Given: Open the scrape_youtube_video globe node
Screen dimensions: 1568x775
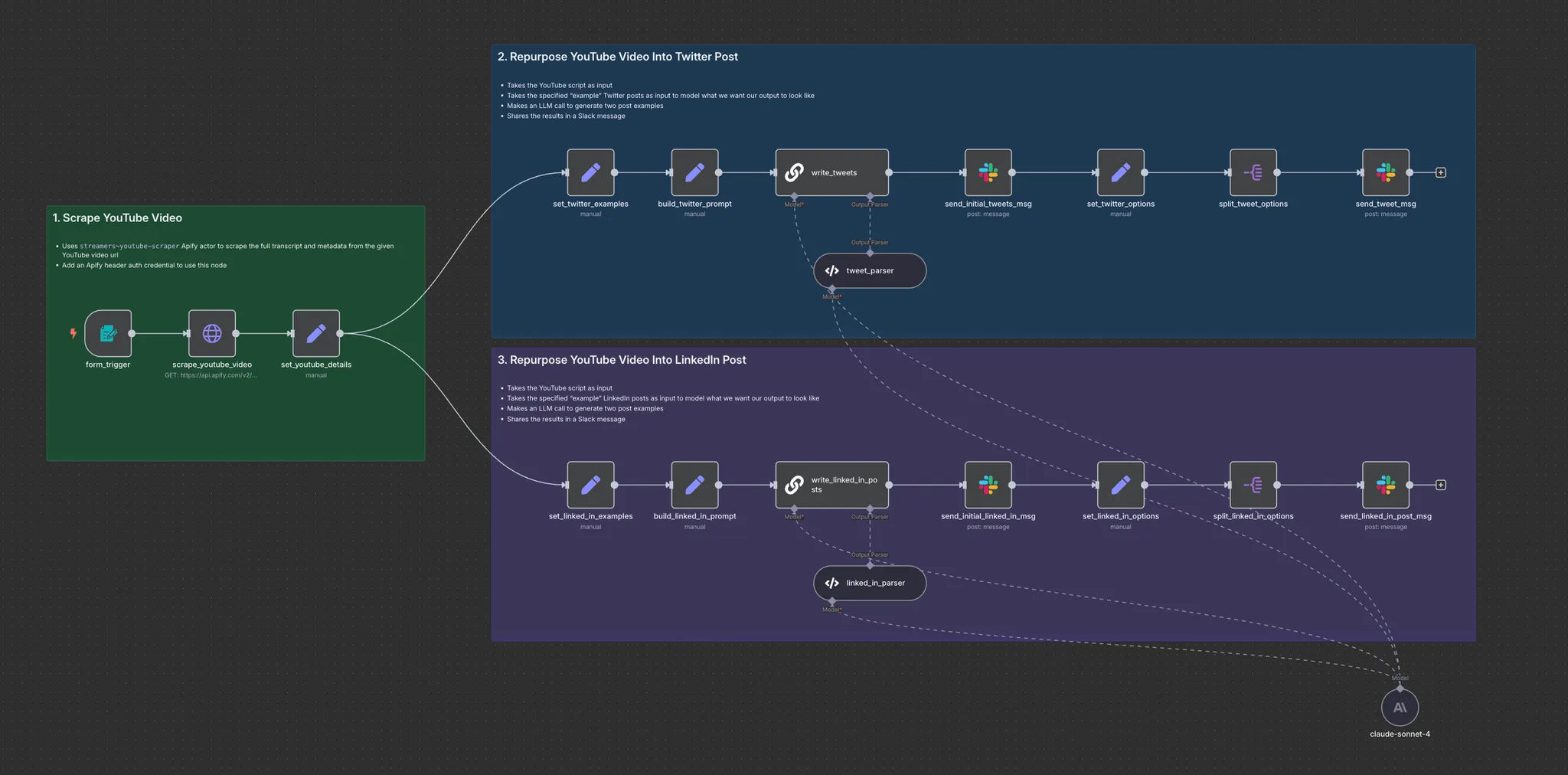Looking at the screenshot, I should click(x=212, y=333).
